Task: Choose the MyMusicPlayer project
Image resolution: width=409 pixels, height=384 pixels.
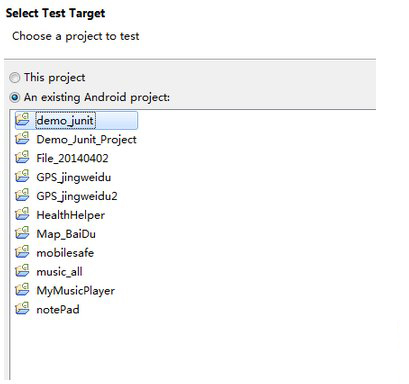Action: coord(76,291)
